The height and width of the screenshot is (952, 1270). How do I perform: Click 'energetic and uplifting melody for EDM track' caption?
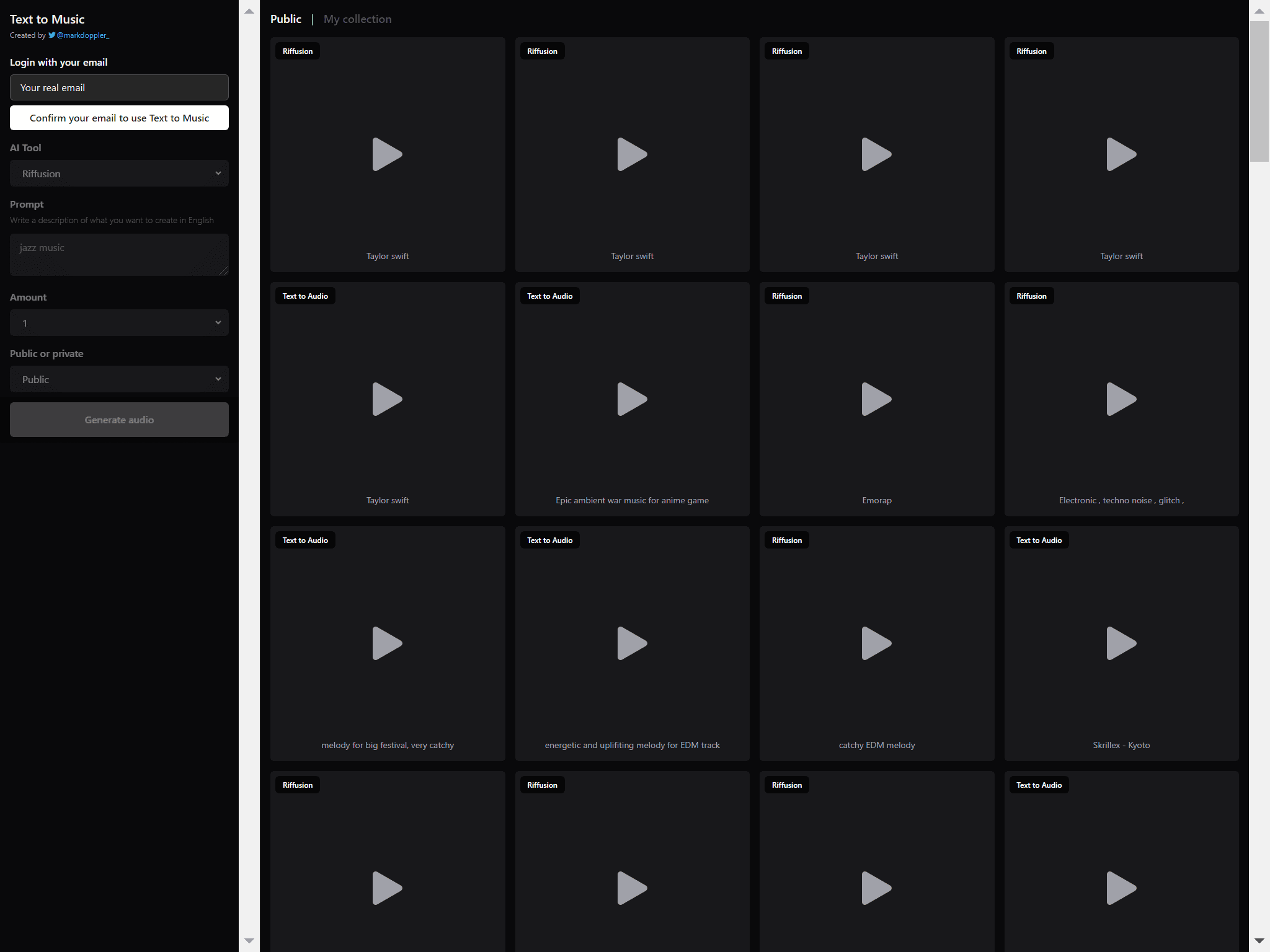click(632, 745)
